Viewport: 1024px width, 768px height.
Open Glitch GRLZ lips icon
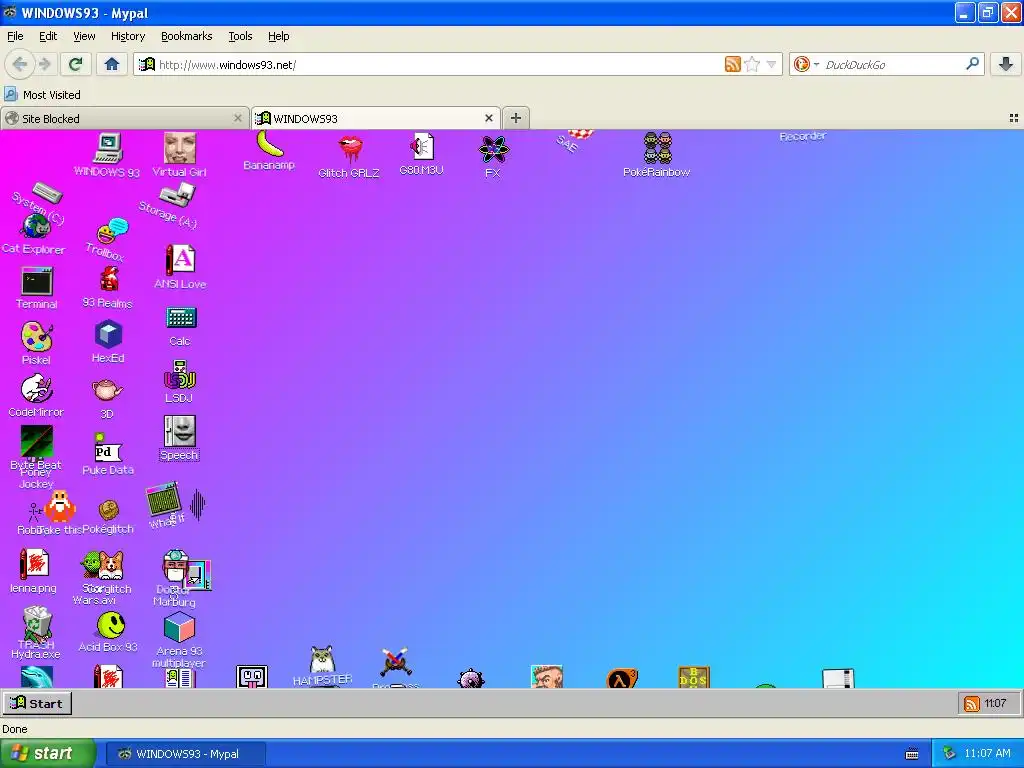click(x=350, y=150)
